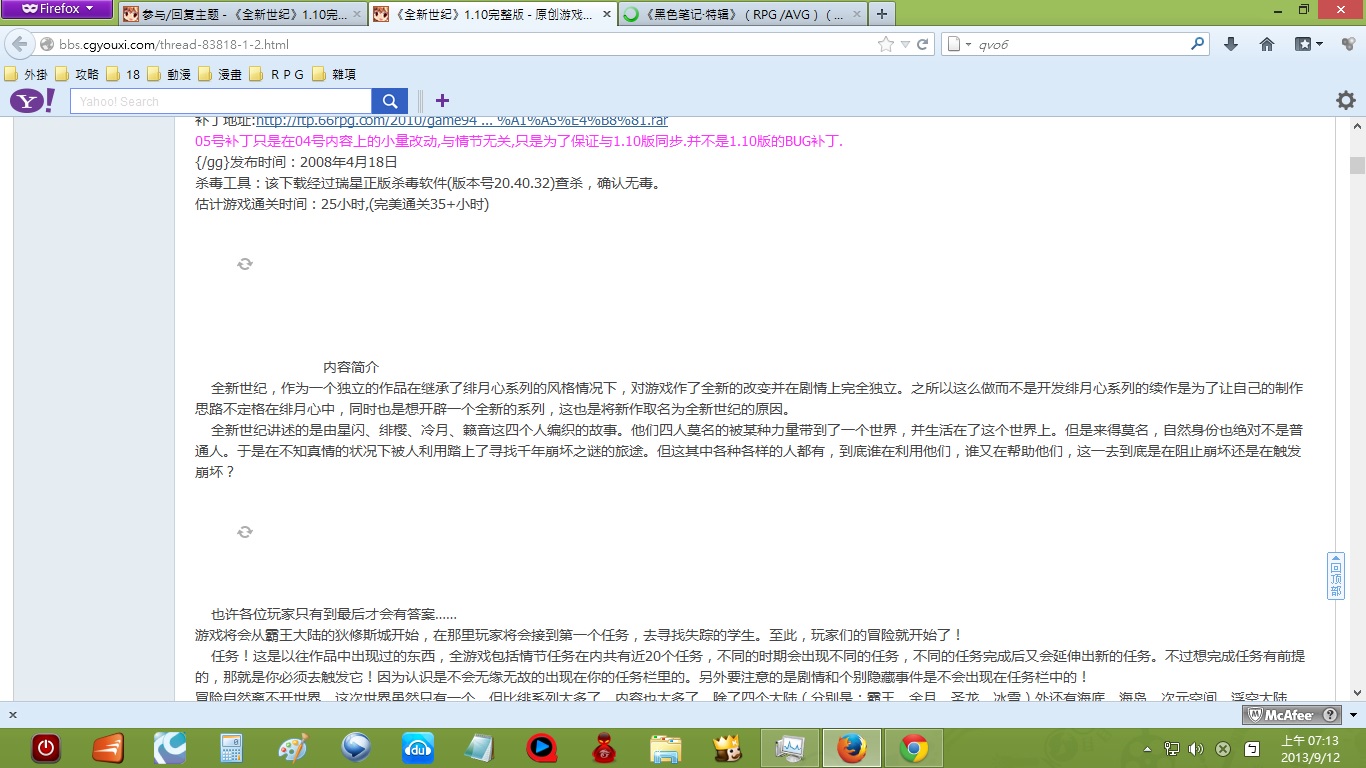This screenshot has height=768, width=1366.
Task: Open Chrome from the taskbar
Action: 913,748
